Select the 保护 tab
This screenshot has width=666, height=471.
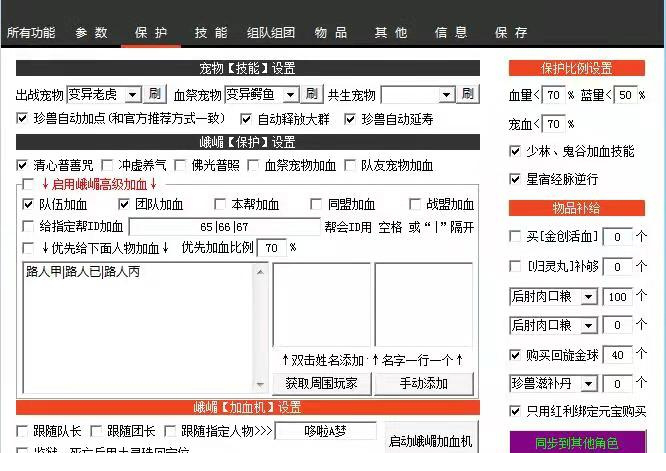151,33
